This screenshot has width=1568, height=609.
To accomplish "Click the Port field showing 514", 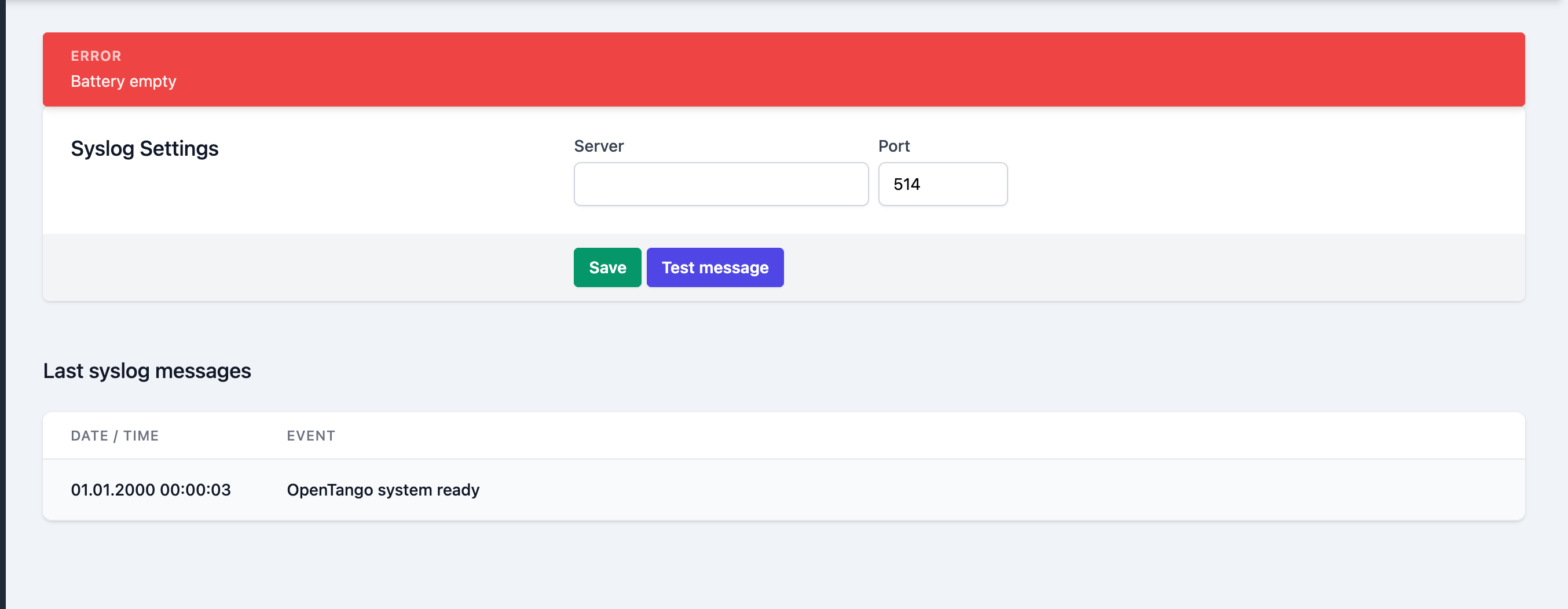I will (x=942, y=184).
